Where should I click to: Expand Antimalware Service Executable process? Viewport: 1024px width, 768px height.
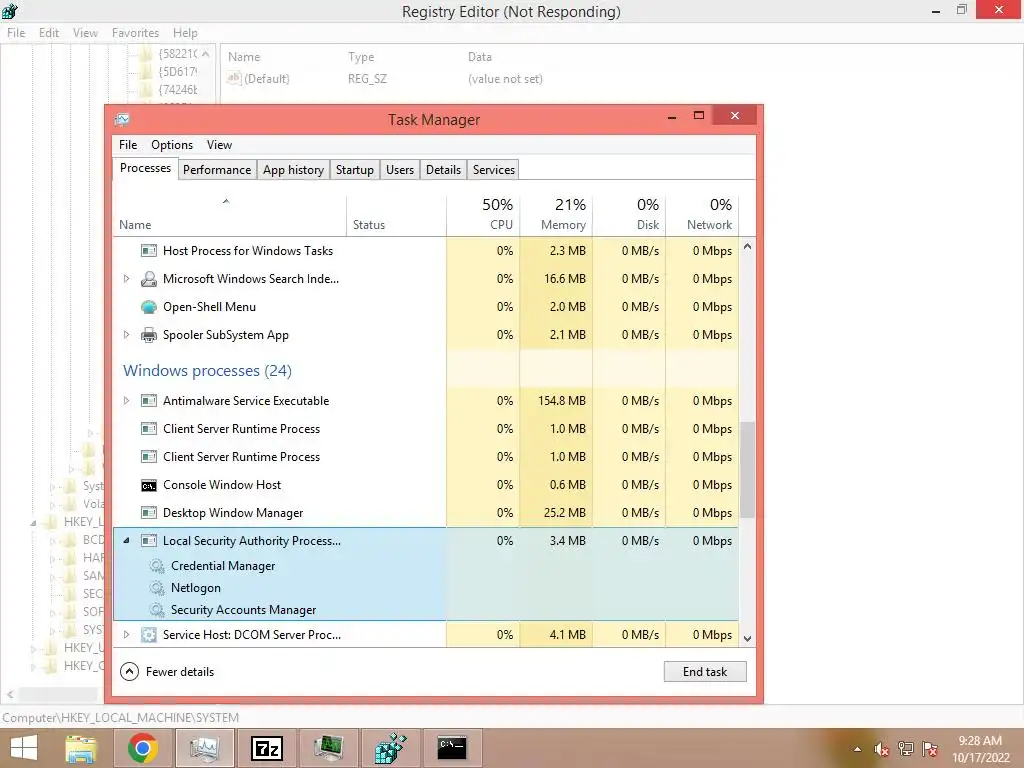[x=127, y=401]
